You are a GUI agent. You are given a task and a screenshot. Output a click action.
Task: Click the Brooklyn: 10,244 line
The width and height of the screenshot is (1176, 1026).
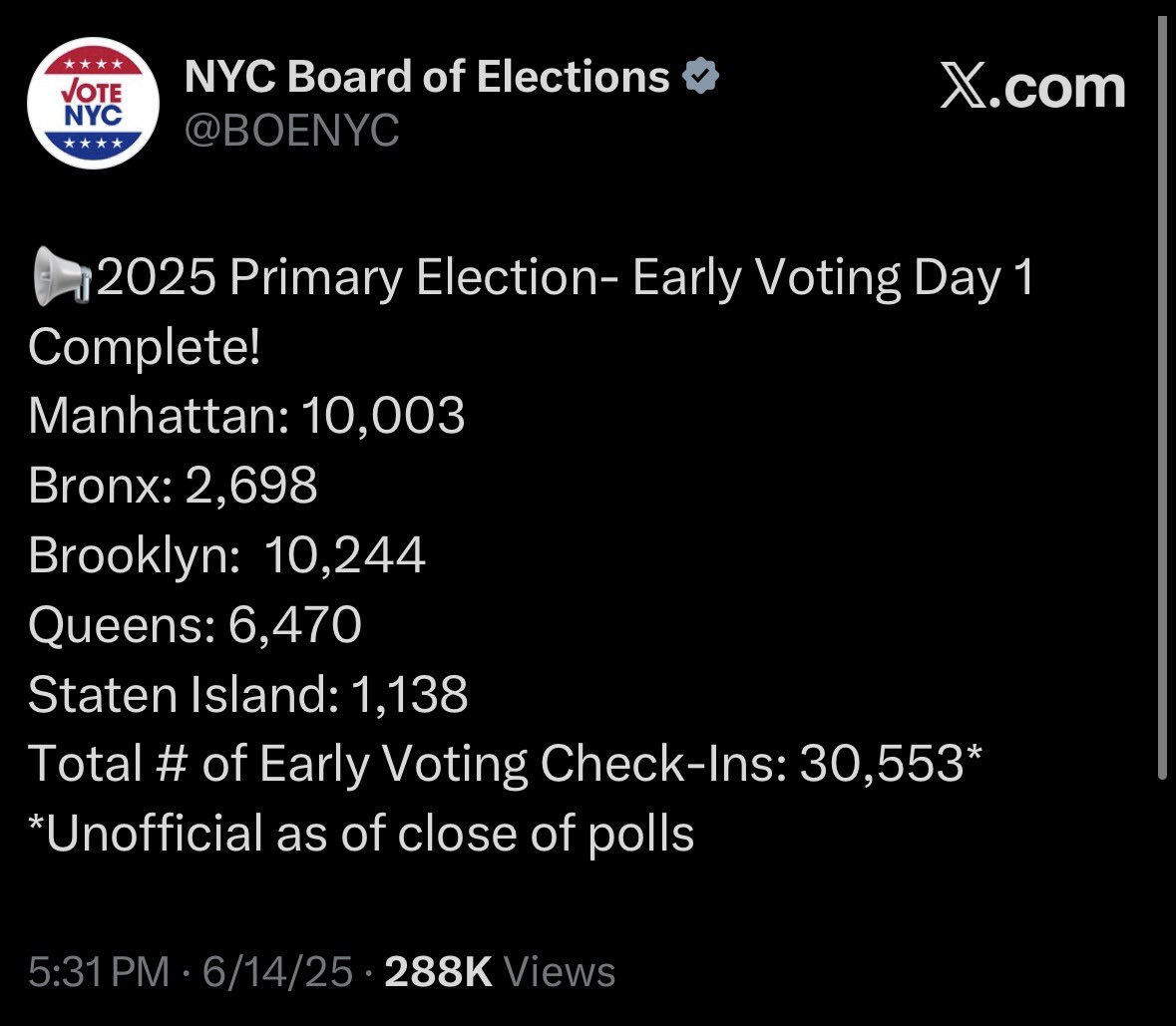tap(227, 555)
